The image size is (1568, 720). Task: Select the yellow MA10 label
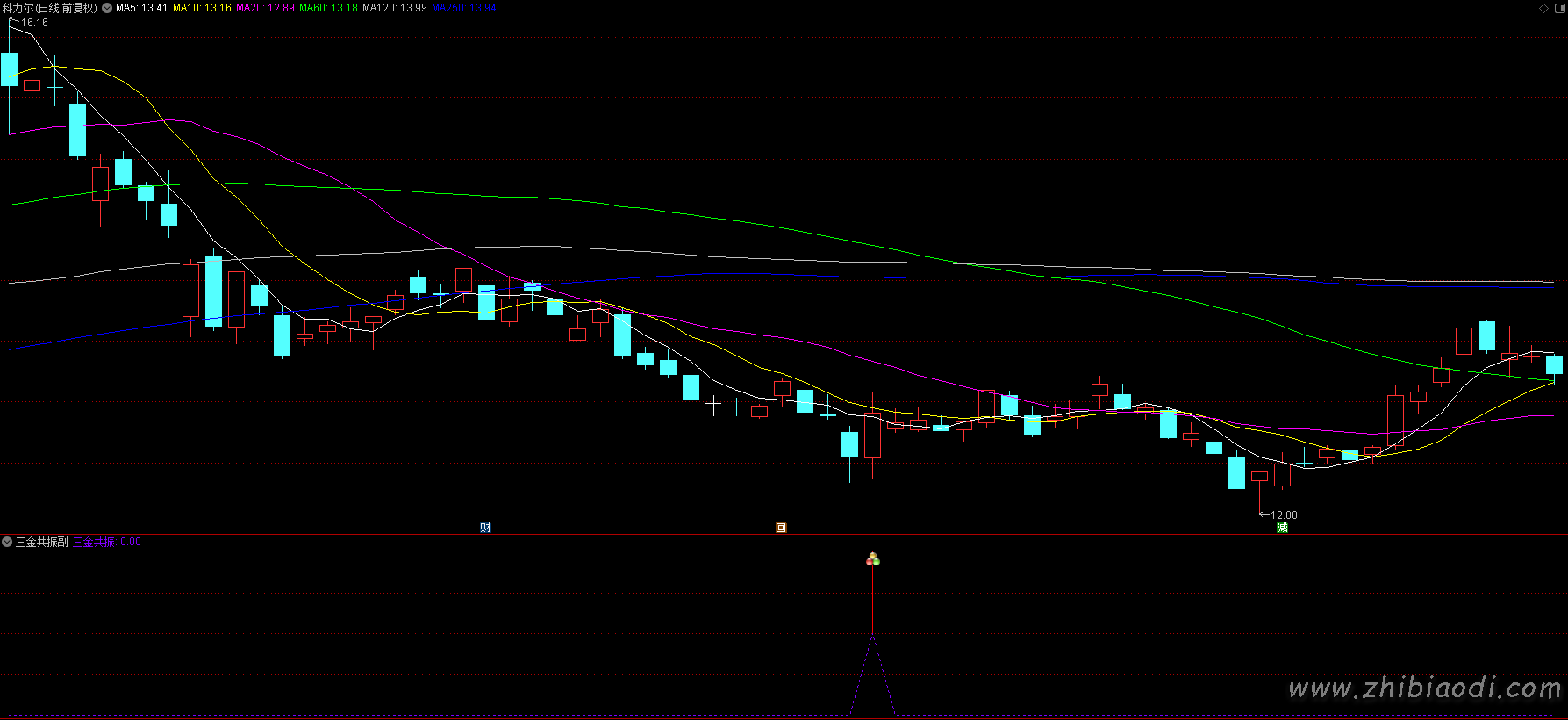(x=202, y=8)
